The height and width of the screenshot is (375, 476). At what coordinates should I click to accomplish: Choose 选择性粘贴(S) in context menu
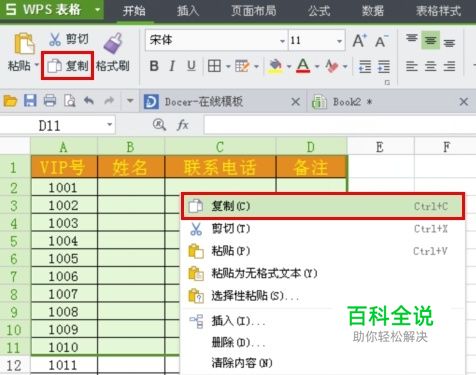click(x=323, y=296)
